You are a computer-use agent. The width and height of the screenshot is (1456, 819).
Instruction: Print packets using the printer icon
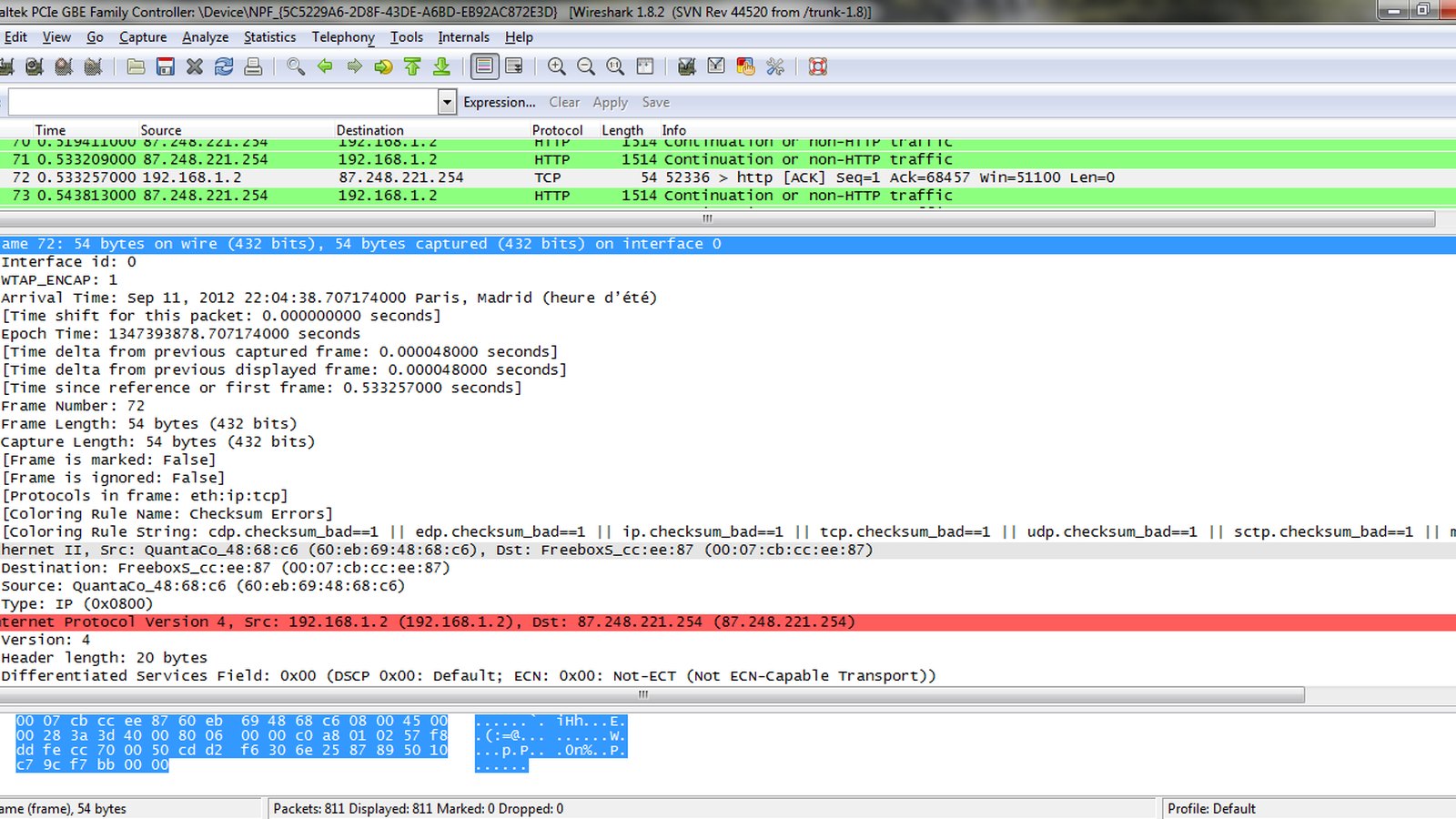click(253, 66)
